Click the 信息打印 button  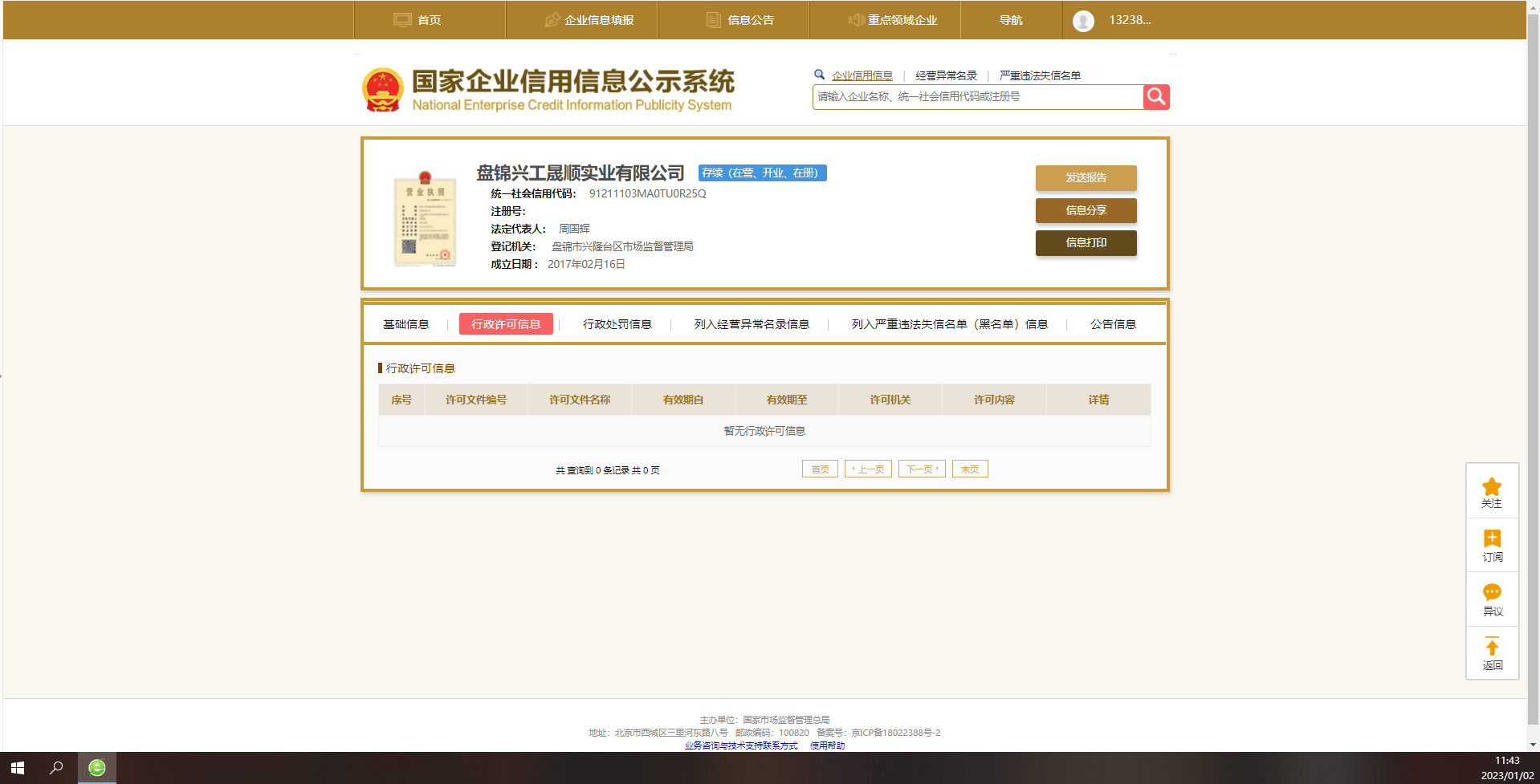coord(1086,243)
